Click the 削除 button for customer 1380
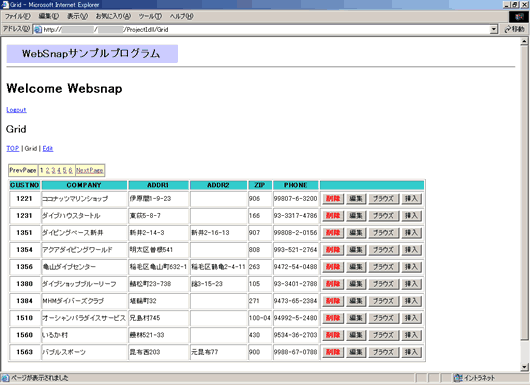The width and height of the screenshot is (530, 385). coord(333,284)
